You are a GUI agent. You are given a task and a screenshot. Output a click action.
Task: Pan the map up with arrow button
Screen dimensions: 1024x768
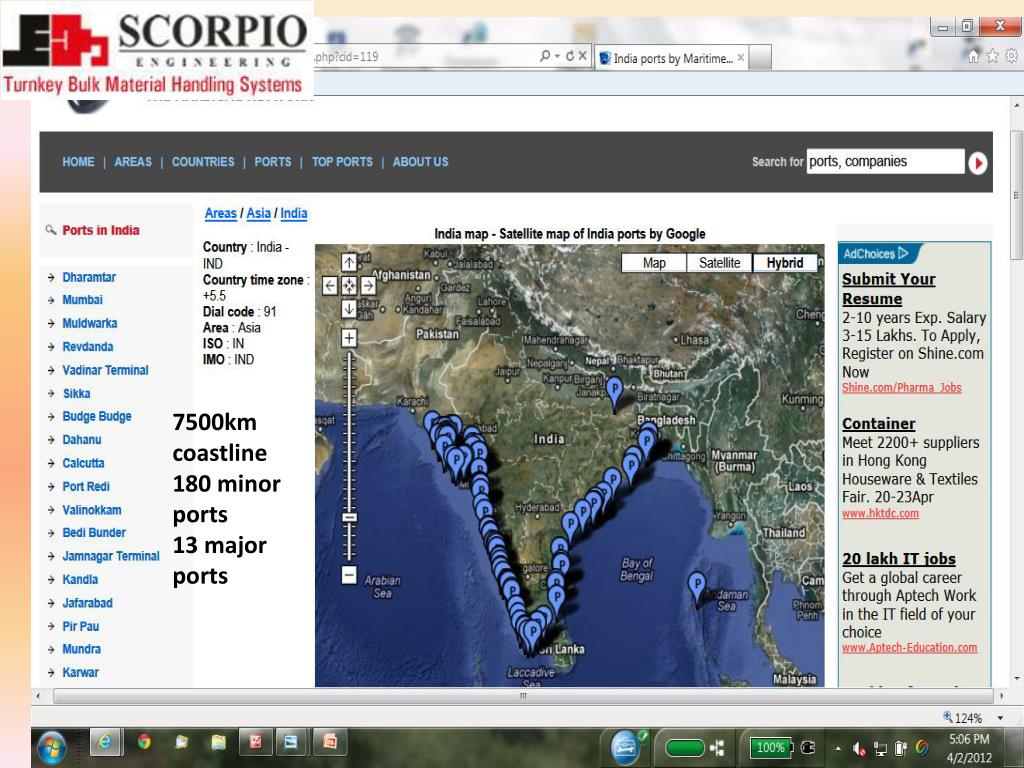pos(349,262)
